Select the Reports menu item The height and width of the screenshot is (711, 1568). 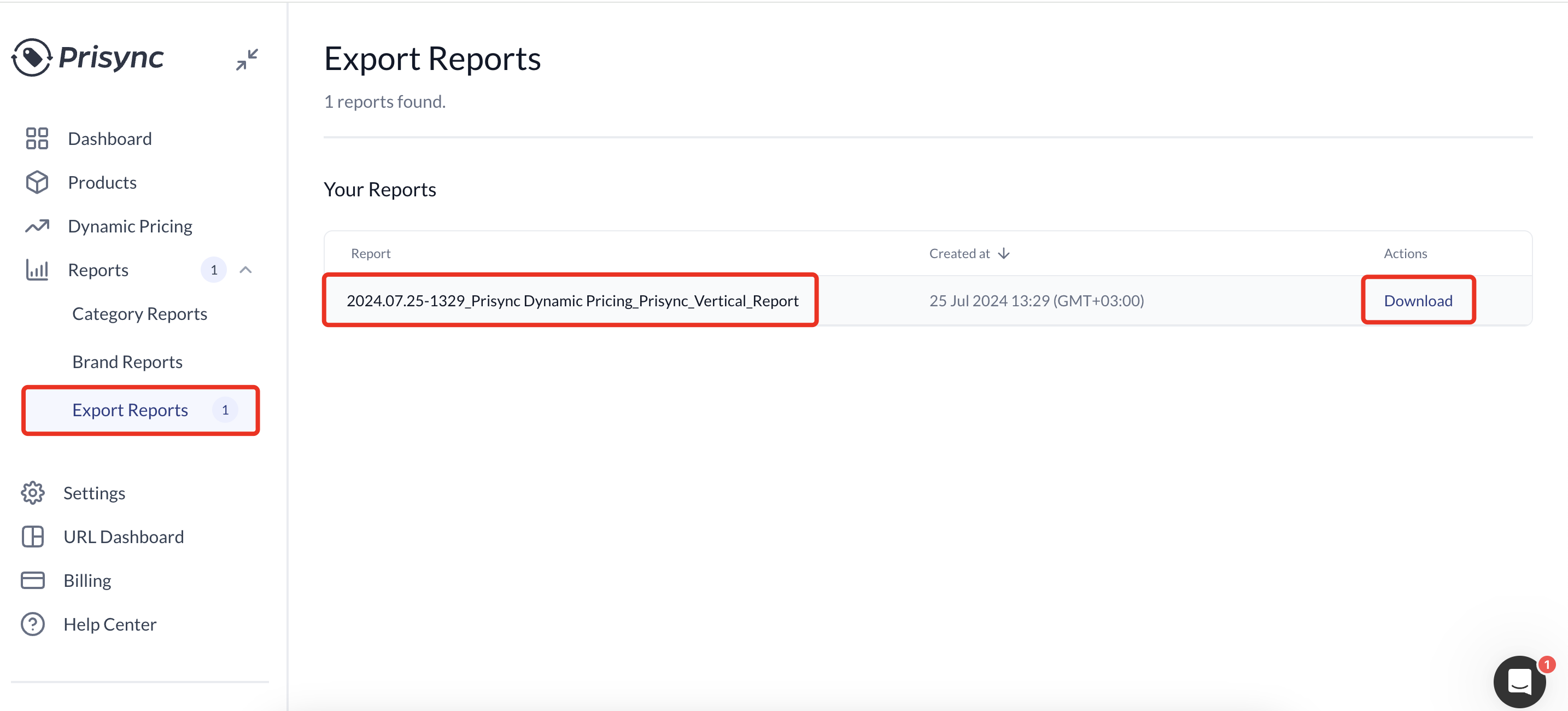(98, 270)
